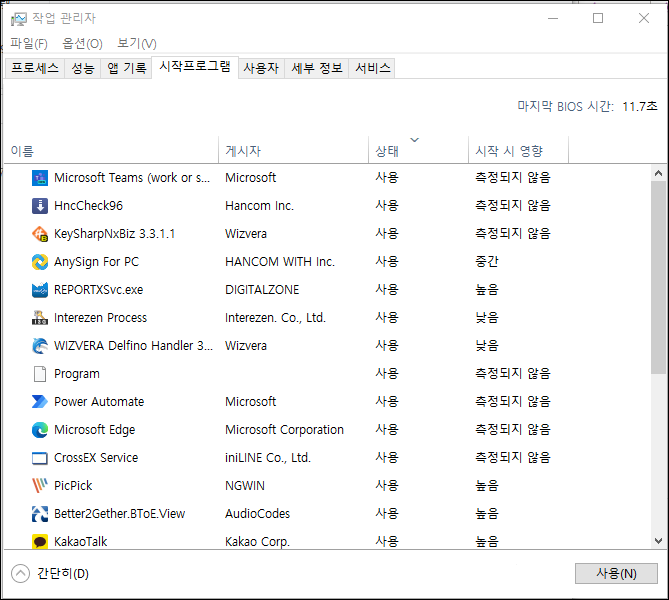The height and width of the screenshot is (600, 669).
Task: Click publisher Interezen. Co., Ltd.
Action: 275,317
